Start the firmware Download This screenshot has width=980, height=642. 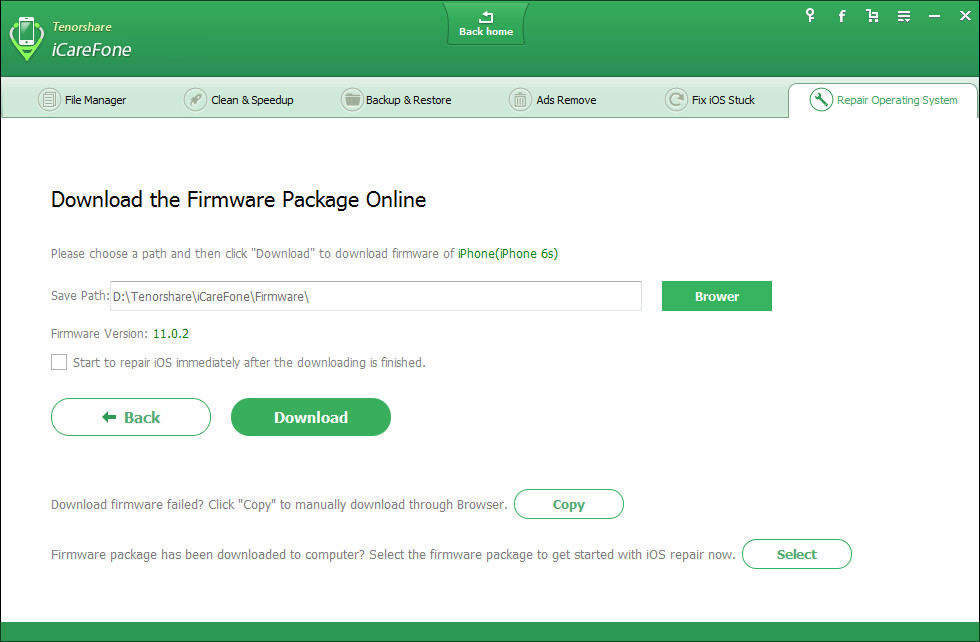click(311, 417)
